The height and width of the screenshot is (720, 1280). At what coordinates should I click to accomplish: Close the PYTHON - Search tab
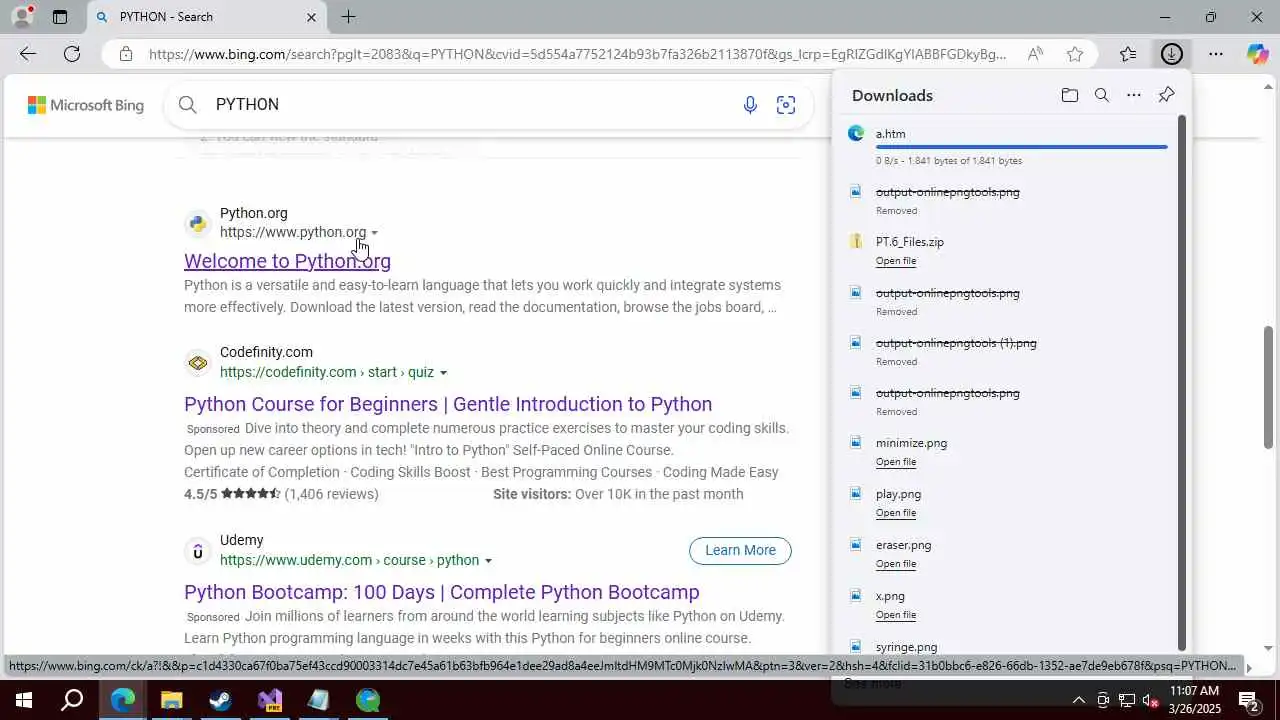coord(311,17)
